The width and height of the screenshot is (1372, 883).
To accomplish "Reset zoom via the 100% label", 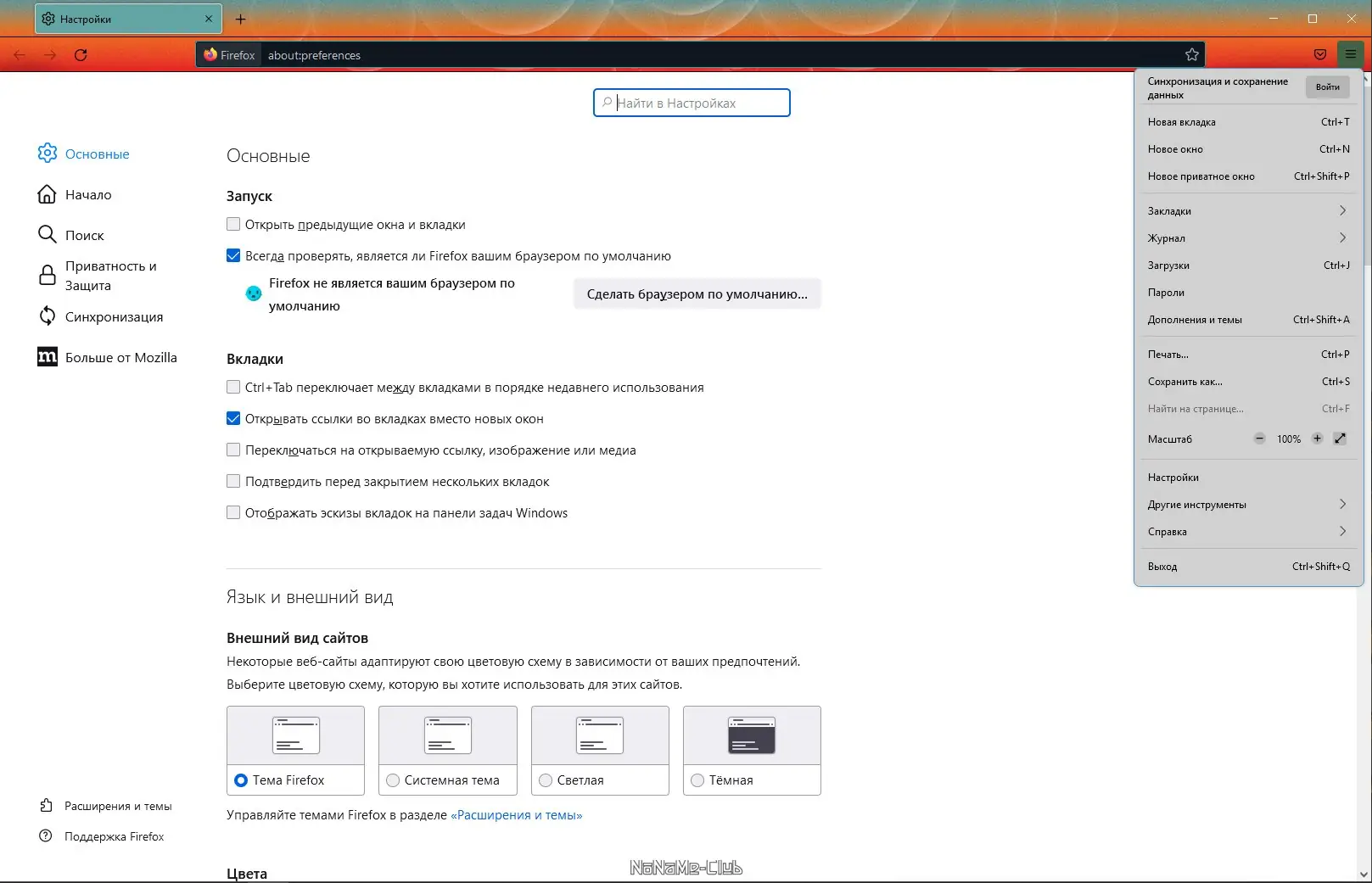I will click(x=1288, y=439).
